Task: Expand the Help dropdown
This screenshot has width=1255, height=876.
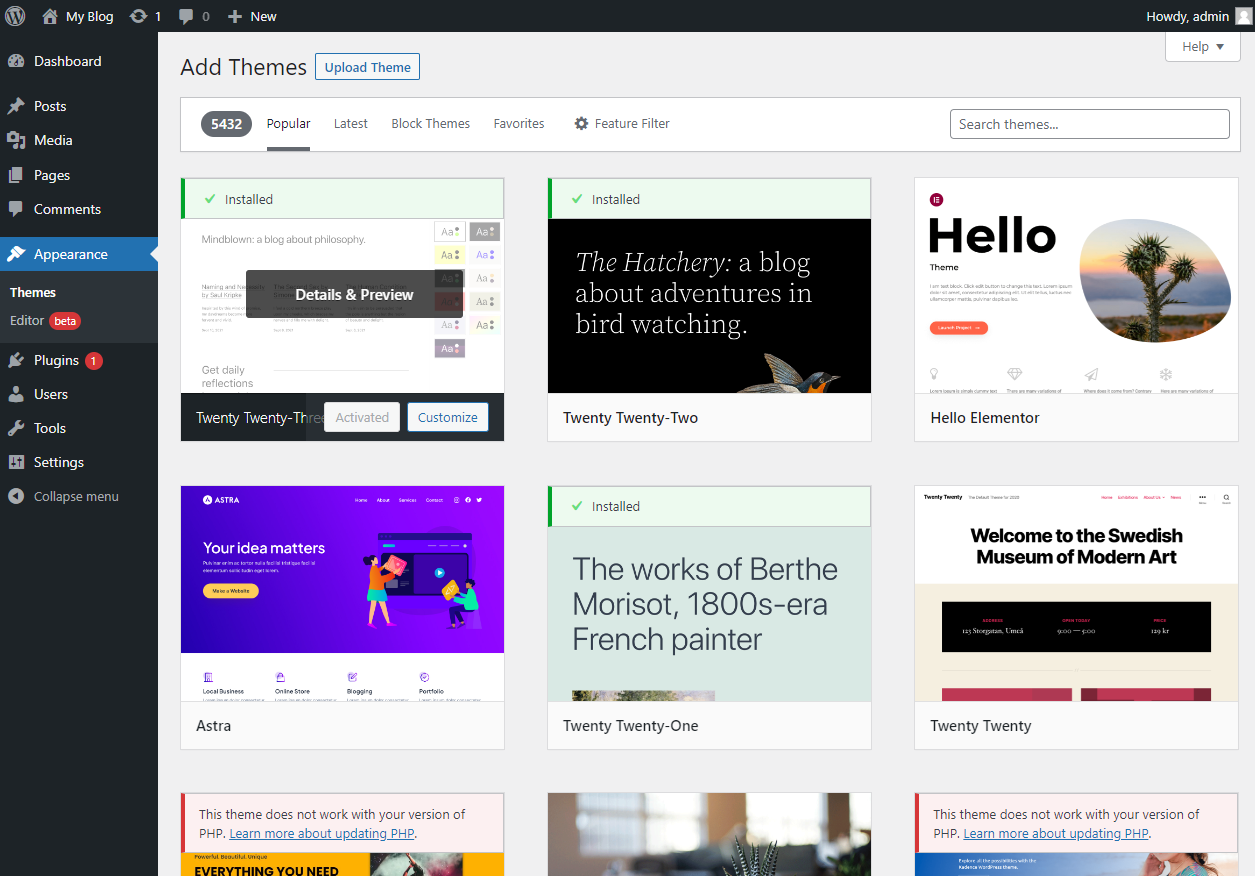Action: (1203, 46)
